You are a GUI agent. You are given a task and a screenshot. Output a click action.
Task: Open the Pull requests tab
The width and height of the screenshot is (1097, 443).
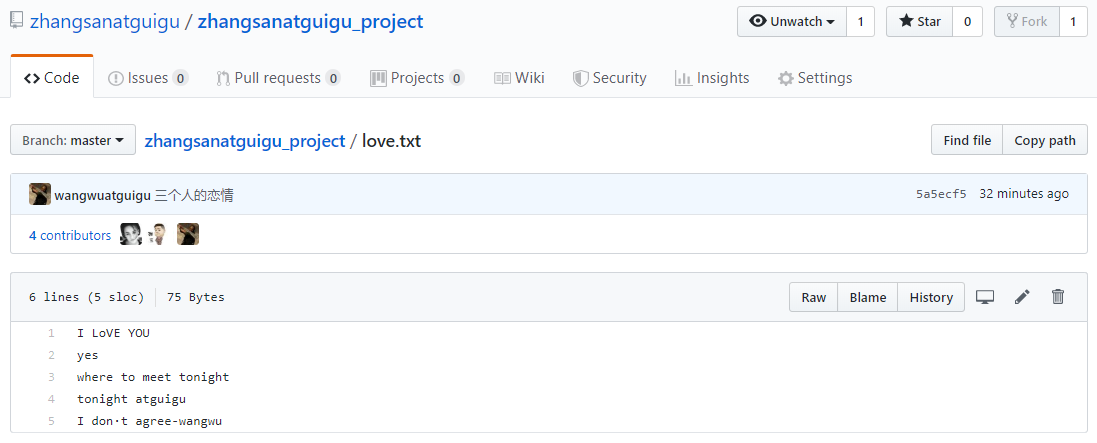[x=278, y=78]
